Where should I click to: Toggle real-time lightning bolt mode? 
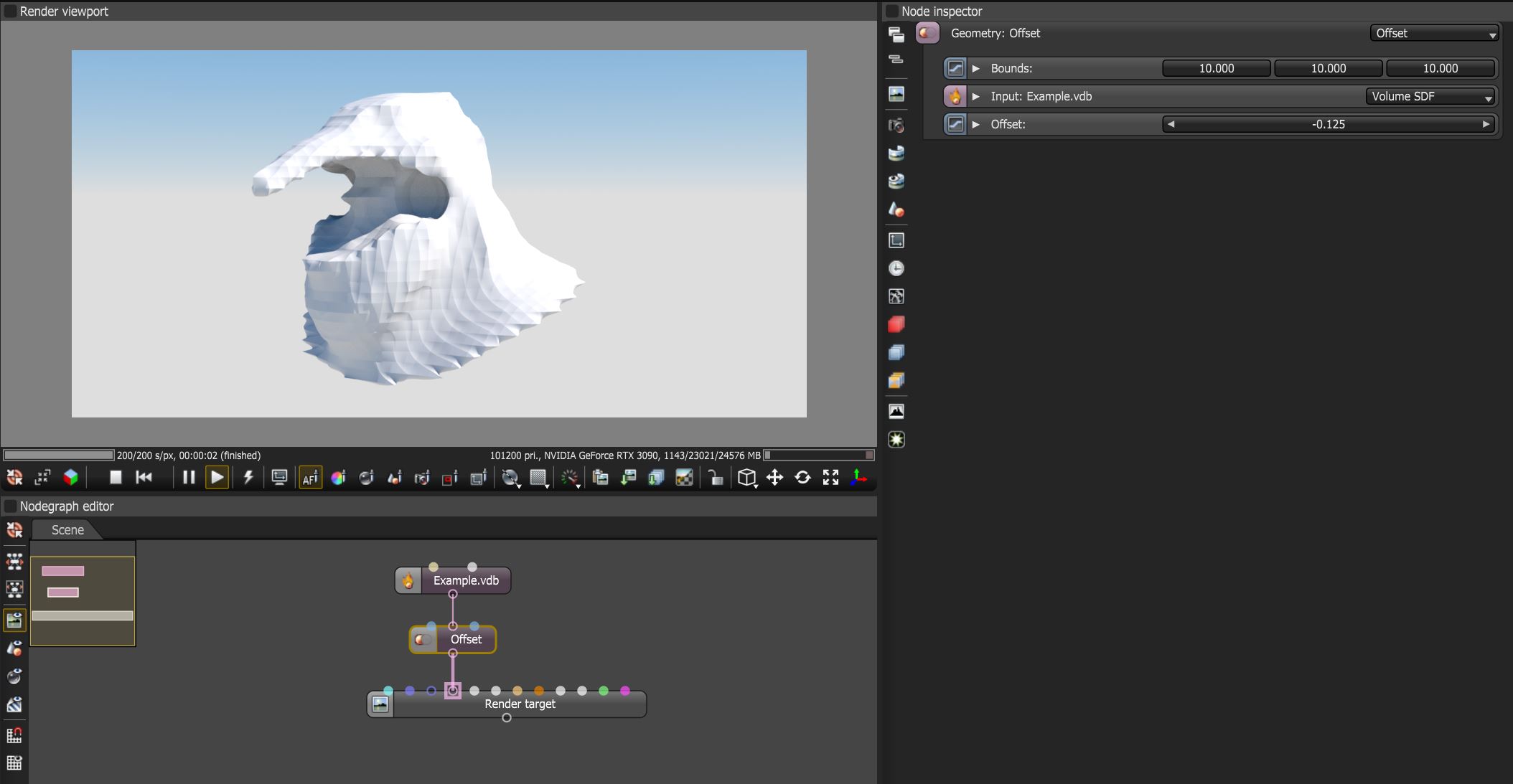248,477
